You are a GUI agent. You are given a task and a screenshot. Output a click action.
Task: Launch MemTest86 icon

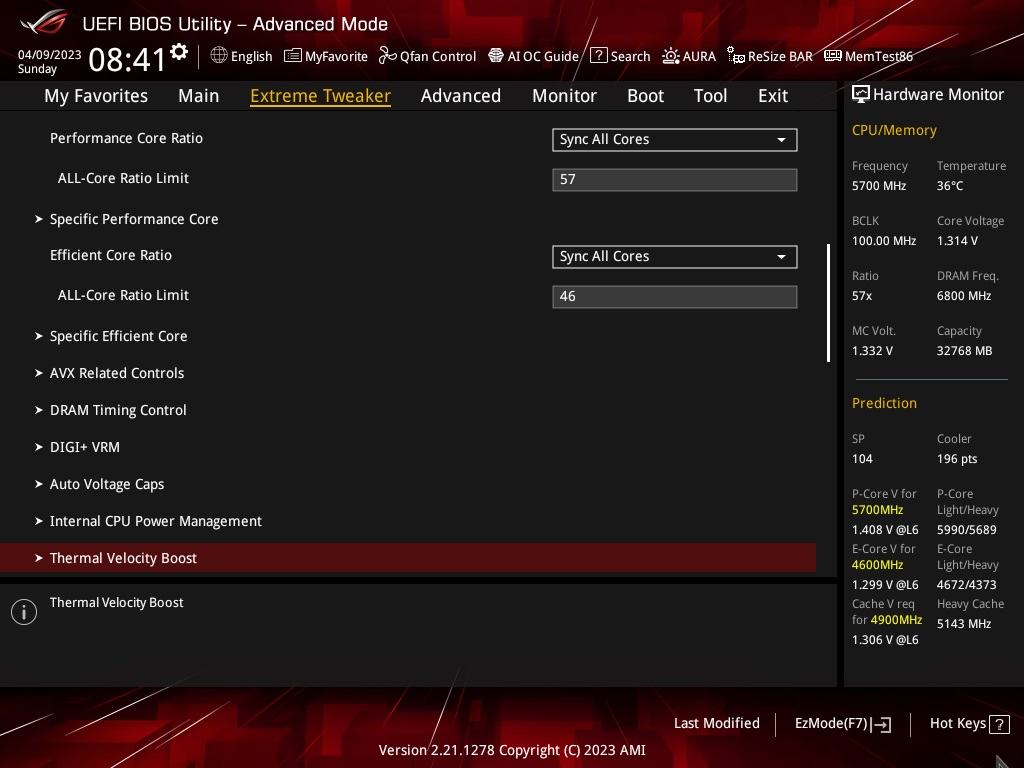click(x=833, y=56)
